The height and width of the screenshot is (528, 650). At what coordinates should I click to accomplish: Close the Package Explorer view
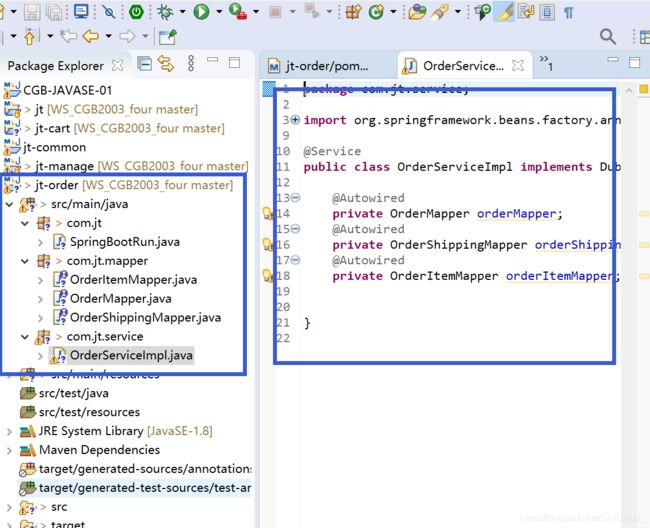pos(118,65)
